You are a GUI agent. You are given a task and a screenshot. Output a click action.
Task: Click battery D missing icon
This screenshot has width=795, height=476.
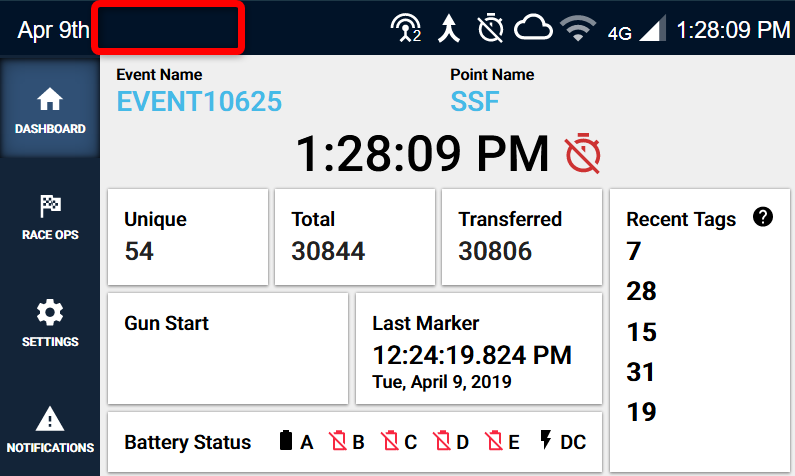[442, 440]
